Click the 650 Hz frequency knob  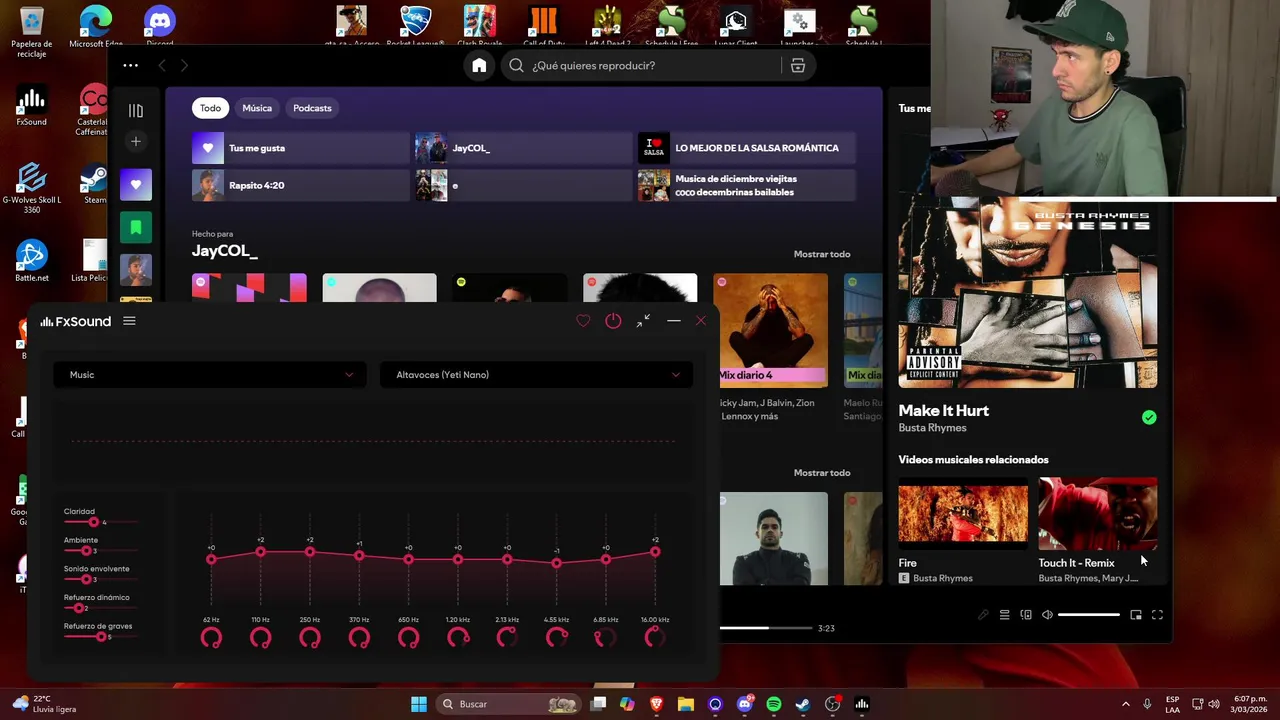pos(408,638)
